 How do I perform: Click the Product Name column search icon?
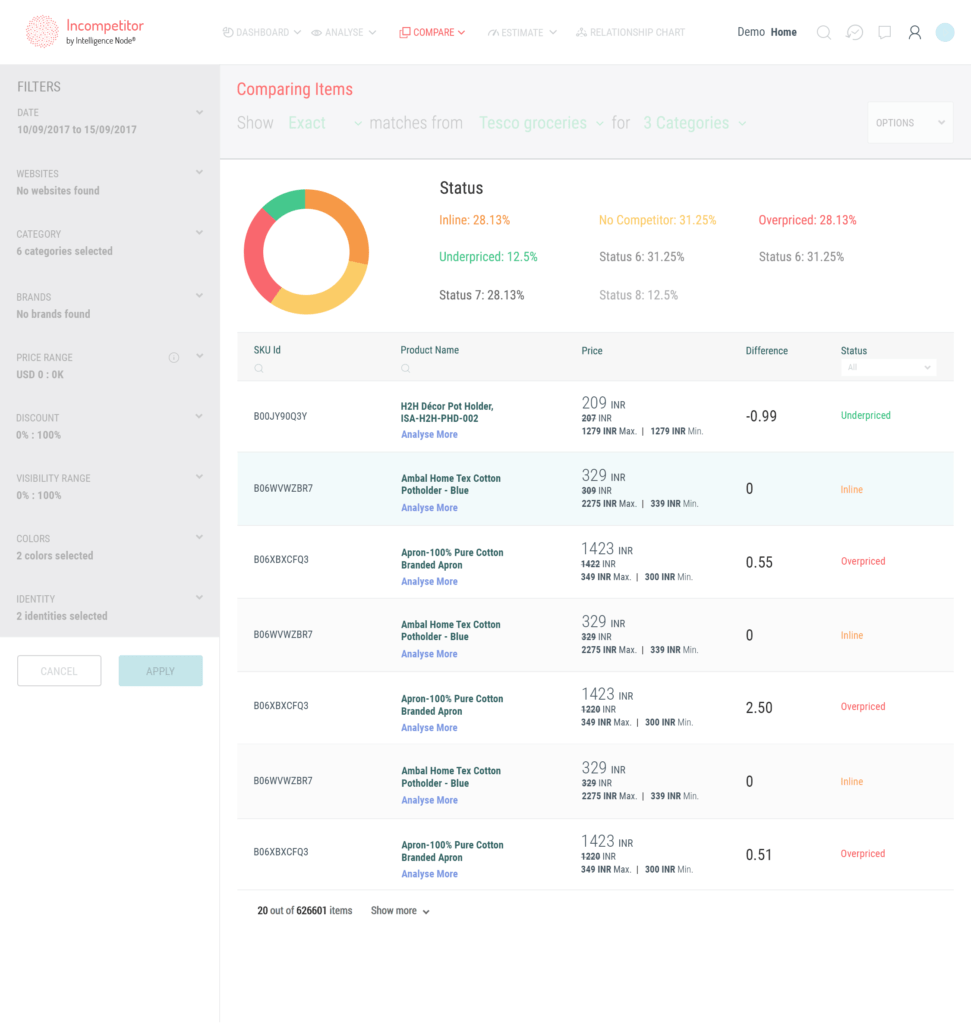point(406,369)
